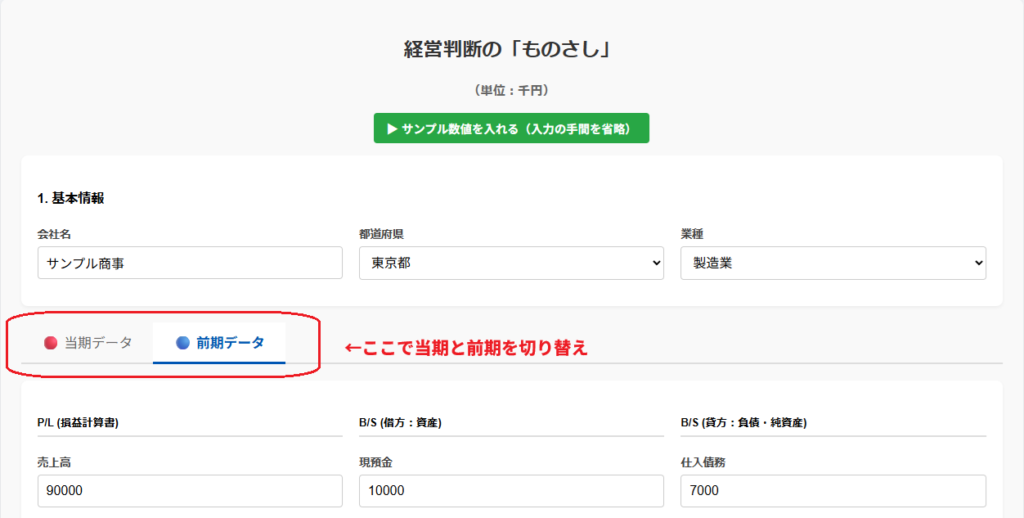Click the 1. 基本情報 section title
This screenshot has width=1024, height=518.
71,198
